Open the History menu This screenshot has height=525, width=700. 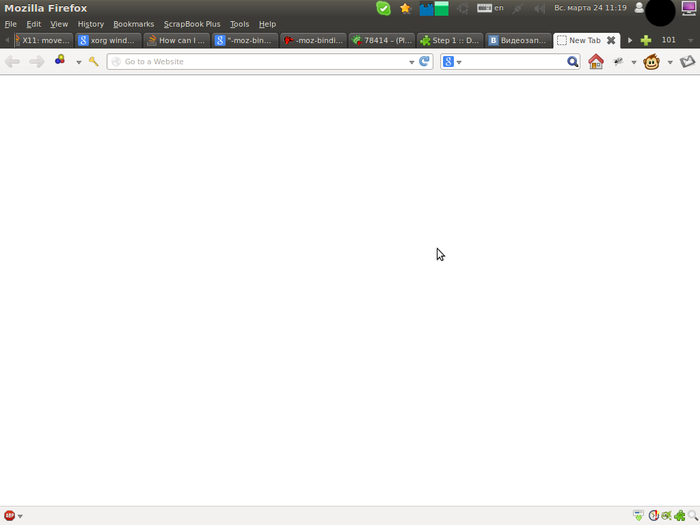[x=91, y=24]
